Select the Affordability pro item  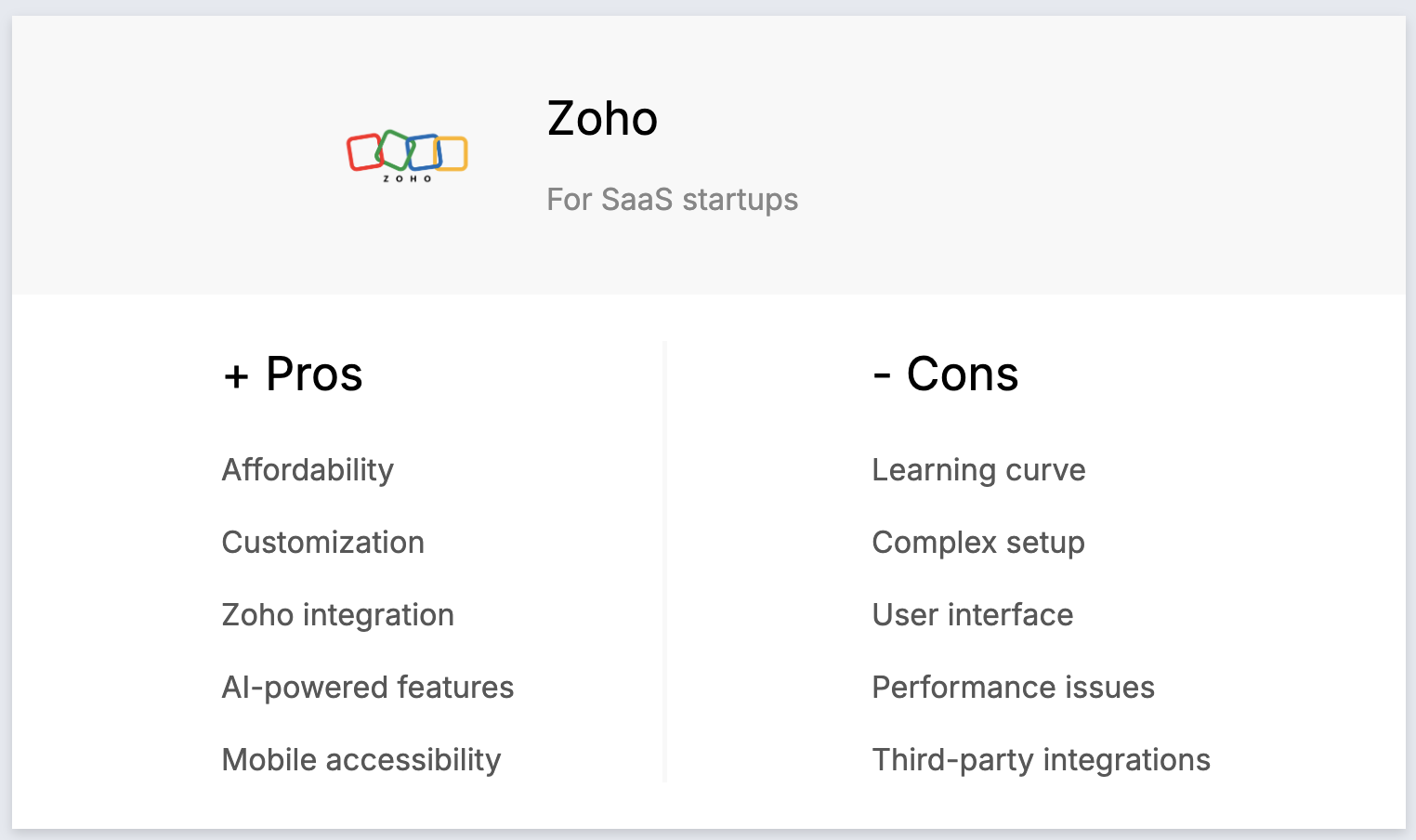[308, 470]
